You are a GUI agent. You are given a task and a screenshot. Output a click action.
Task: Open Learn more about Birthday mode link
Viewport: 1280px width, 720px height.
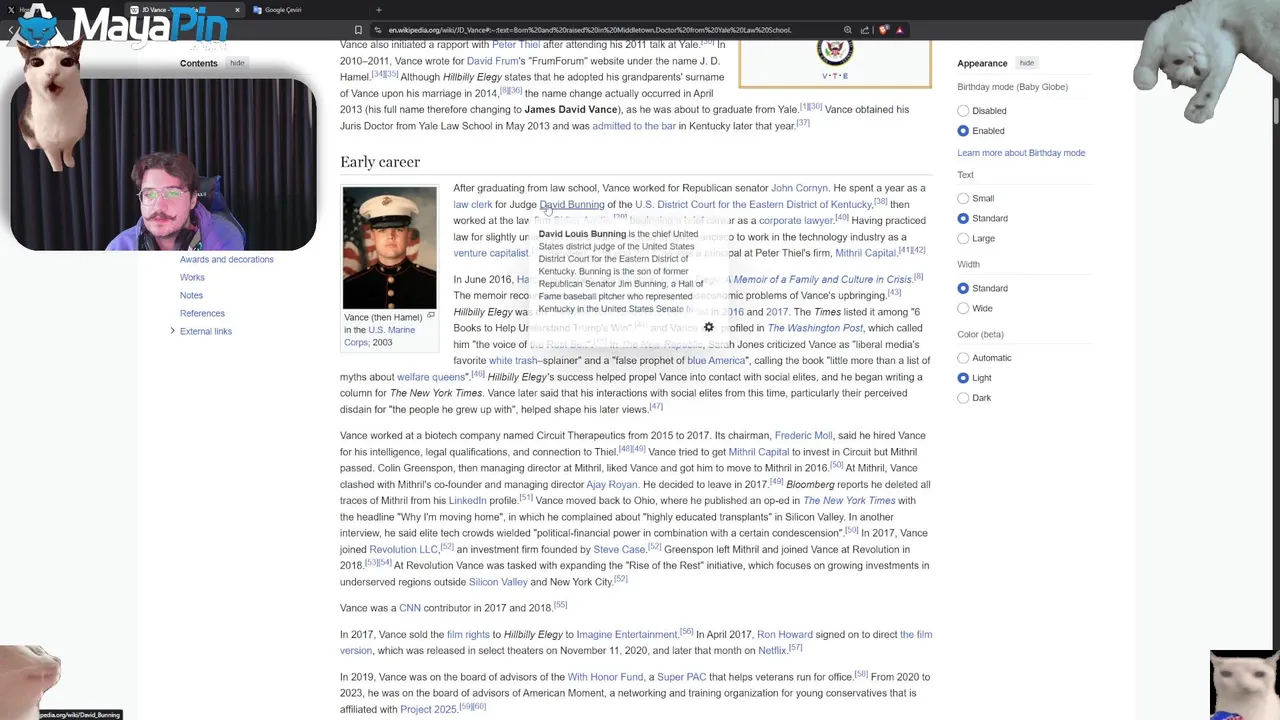1021,153
